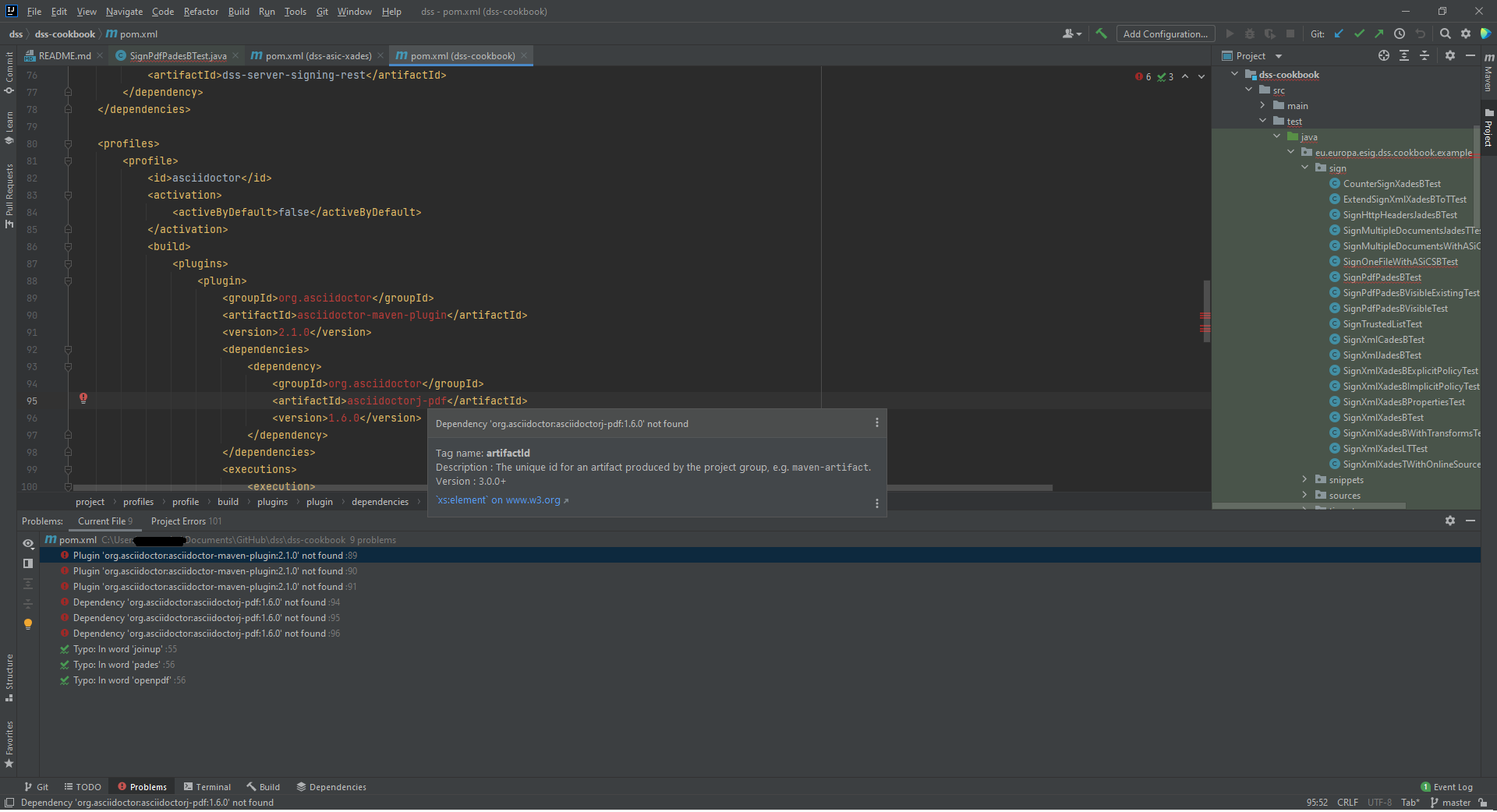Switch to the Project Errors tab
The image size is (1497, 812).
click(186, 521)
